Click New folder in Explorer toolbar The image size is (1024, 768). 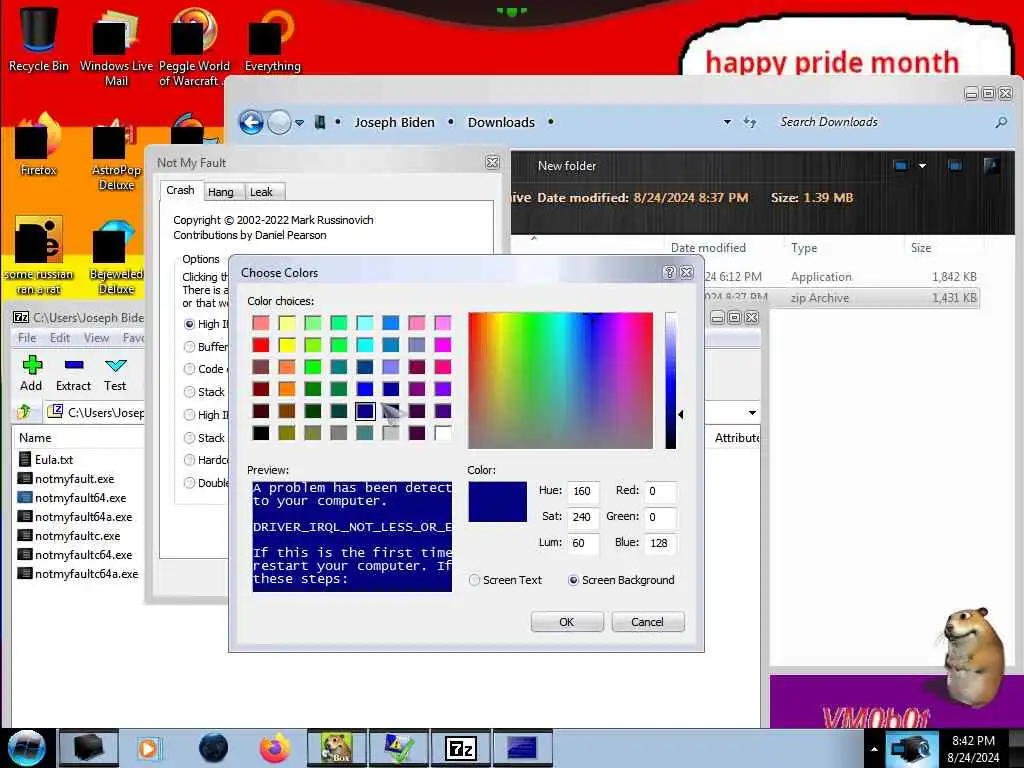(x=567, y=166)
